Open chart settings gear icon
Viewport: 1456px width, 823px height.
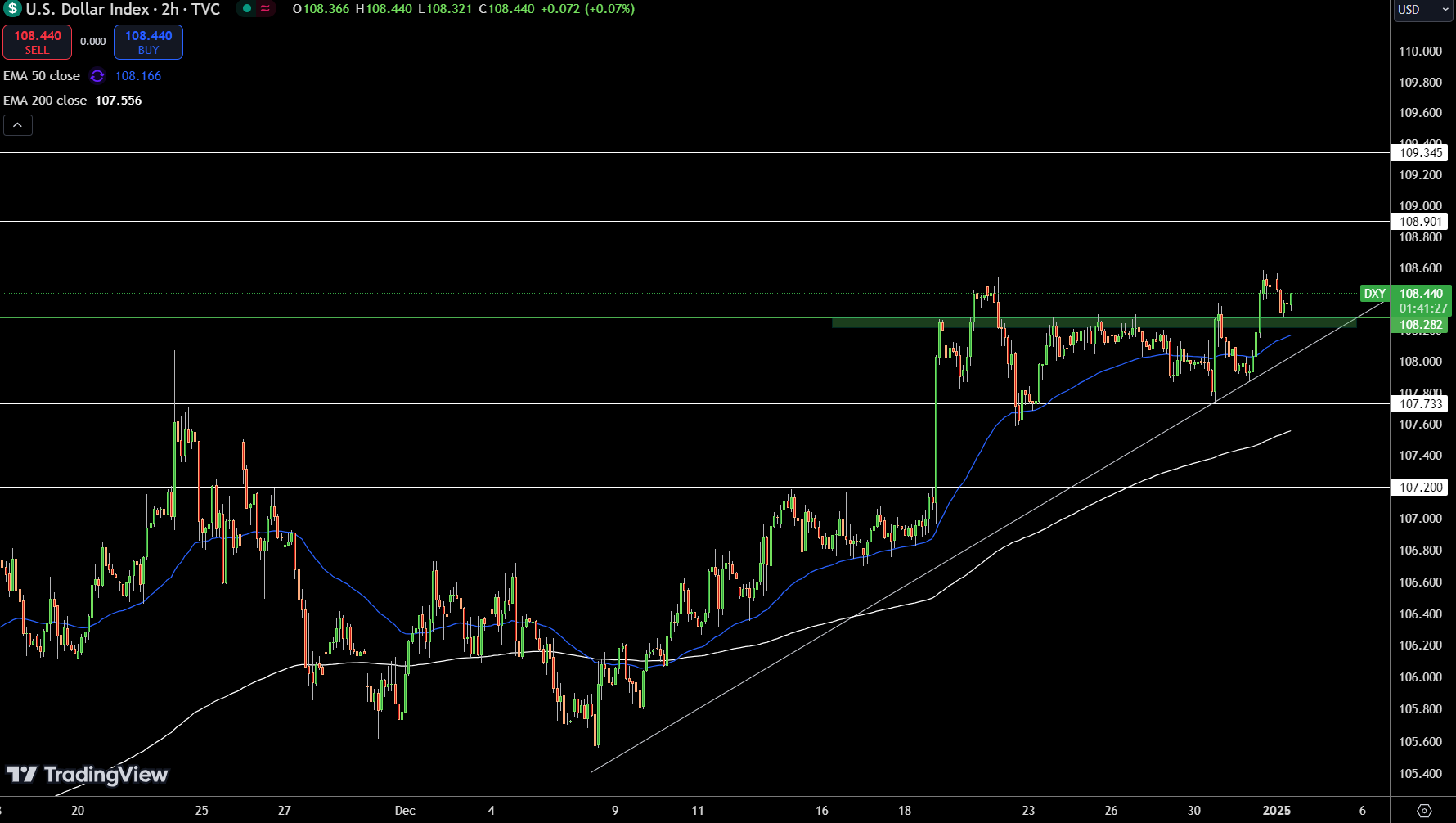(x=1424, y=811)
